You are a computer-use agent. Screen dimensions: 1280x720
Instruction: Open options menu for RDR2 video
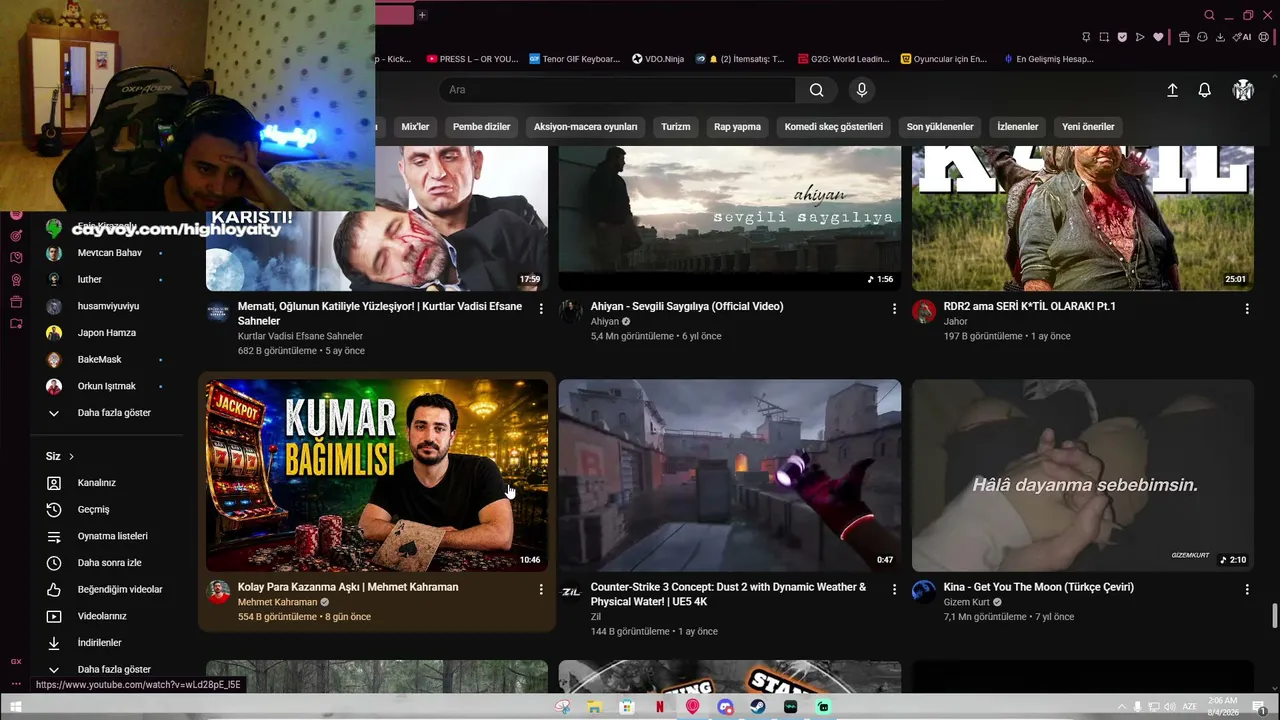coord(1247,309)
